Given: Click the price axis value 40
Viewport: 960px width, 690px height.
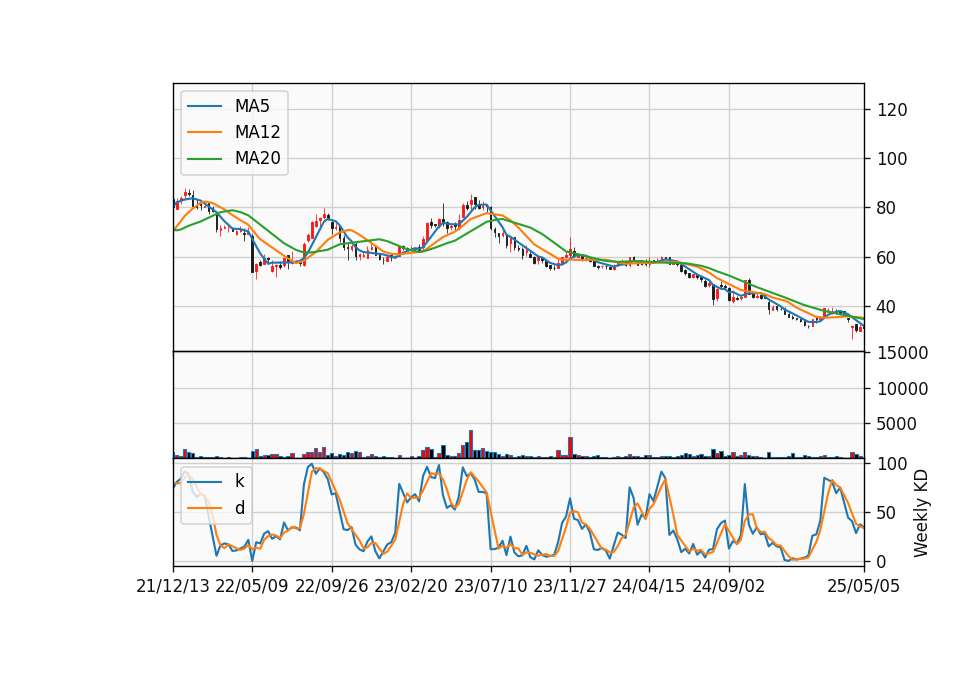Looking at the screenshot, I should click(x=887, y=307).
